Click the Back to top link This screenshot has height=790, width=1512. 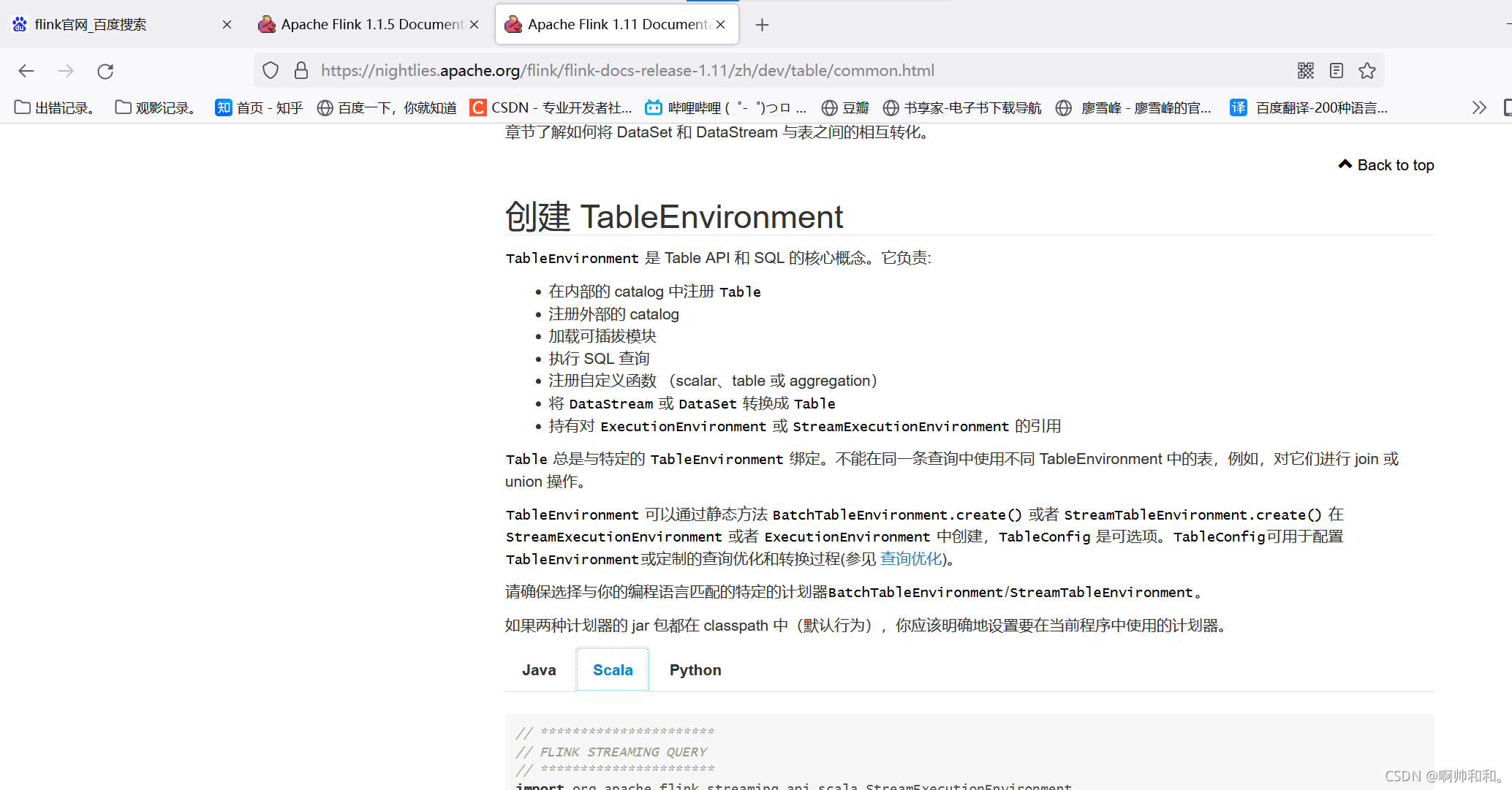1387,165
